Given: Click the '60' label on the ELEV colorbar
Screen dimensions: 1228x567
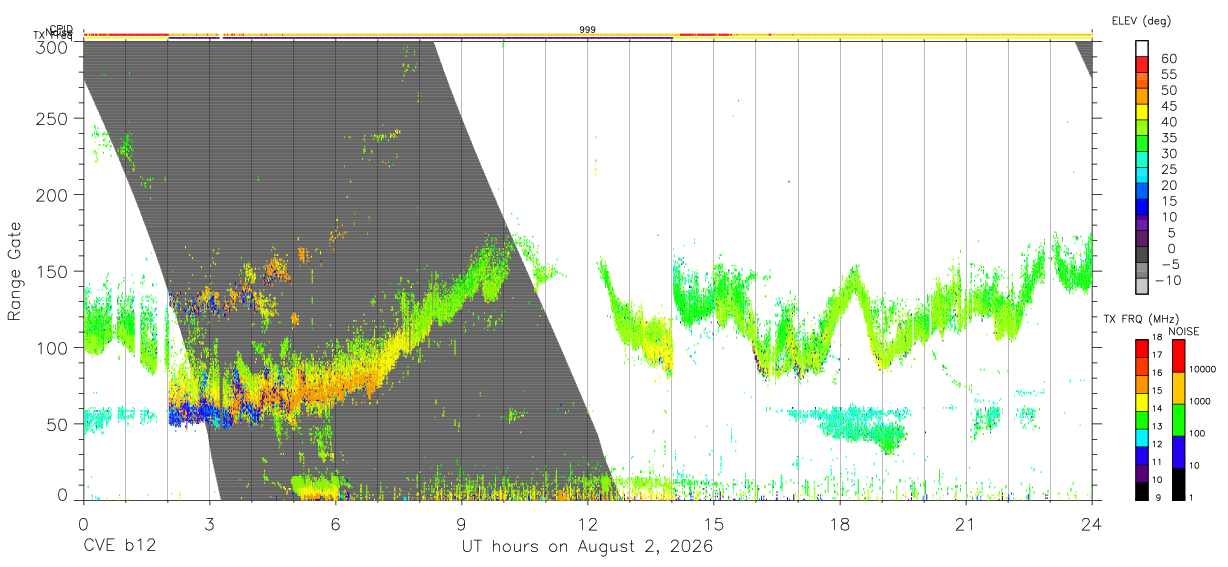Looking at the screenshot, I should point(1169,58).
